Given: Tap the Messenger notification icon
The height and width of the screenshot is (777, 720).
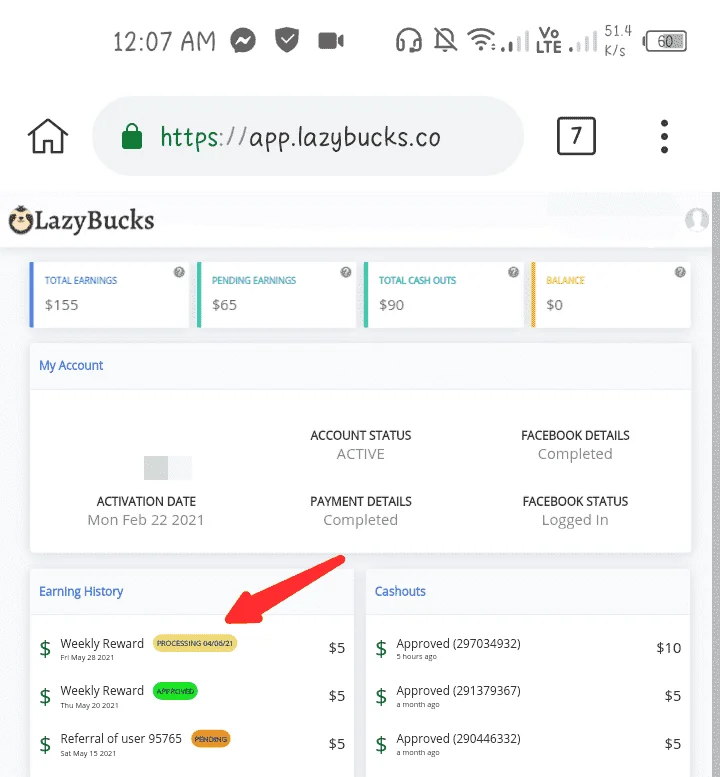Looking at the screenshot, I should (x=243, y=41).
